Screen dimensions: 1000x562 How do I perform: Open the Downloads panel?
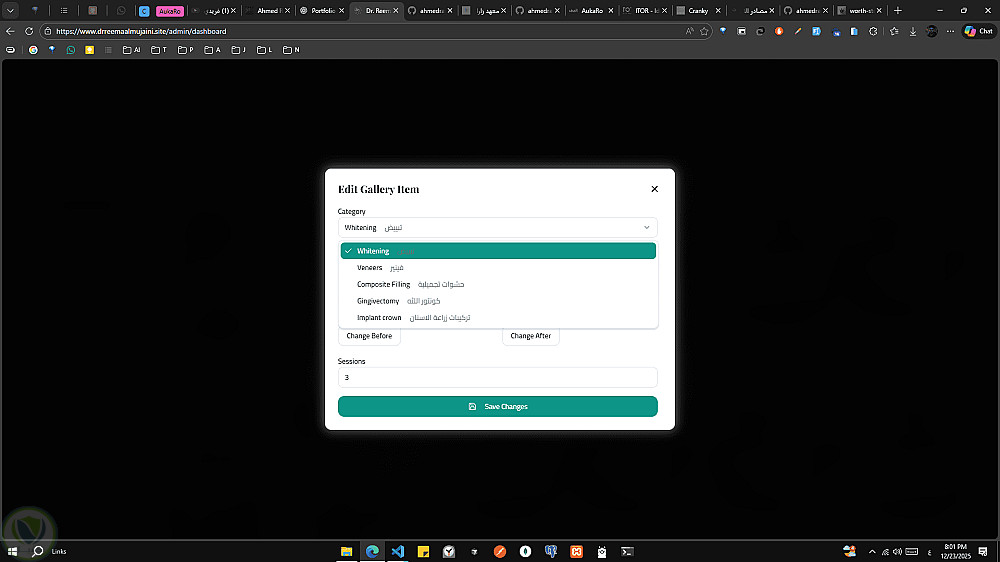coord(913,31)
